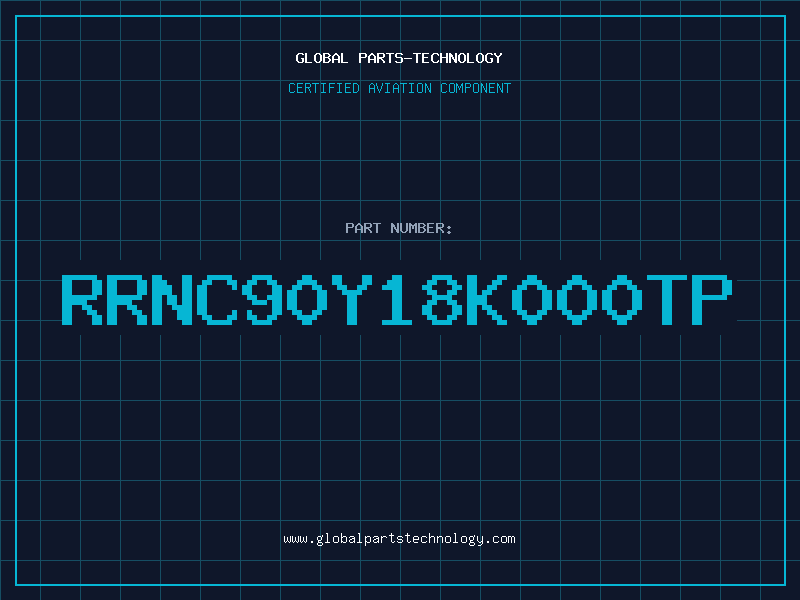800x600 pixels.
Task: Click the 'com' ending of the website URL
Action: point(504,539)
